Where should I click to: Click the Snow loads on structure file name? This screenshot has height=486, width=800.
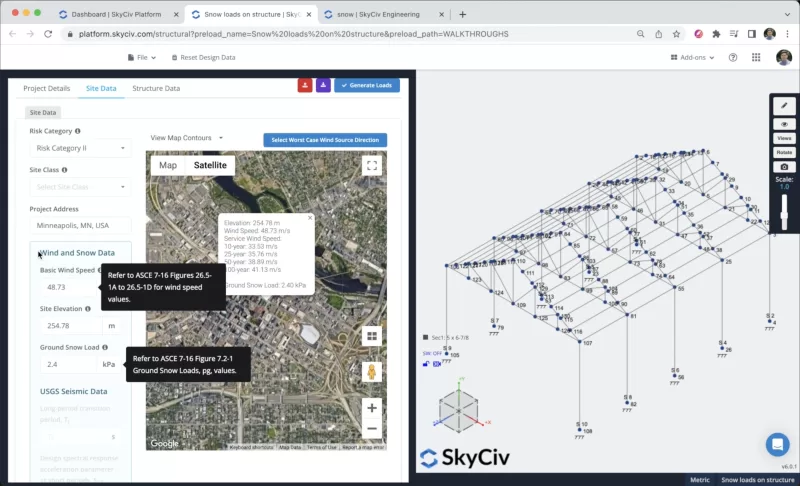pos(757,480)
